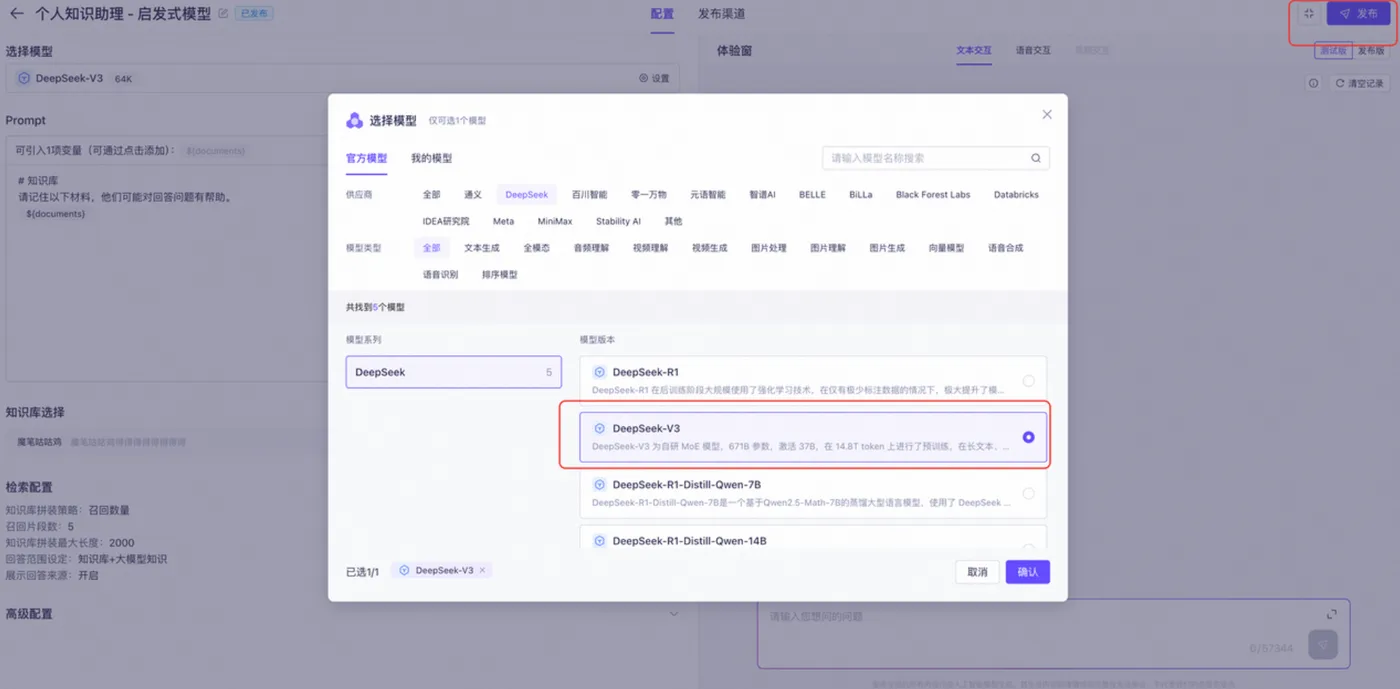
Task: Filter providers by Meta
Action: pos(503,221)
